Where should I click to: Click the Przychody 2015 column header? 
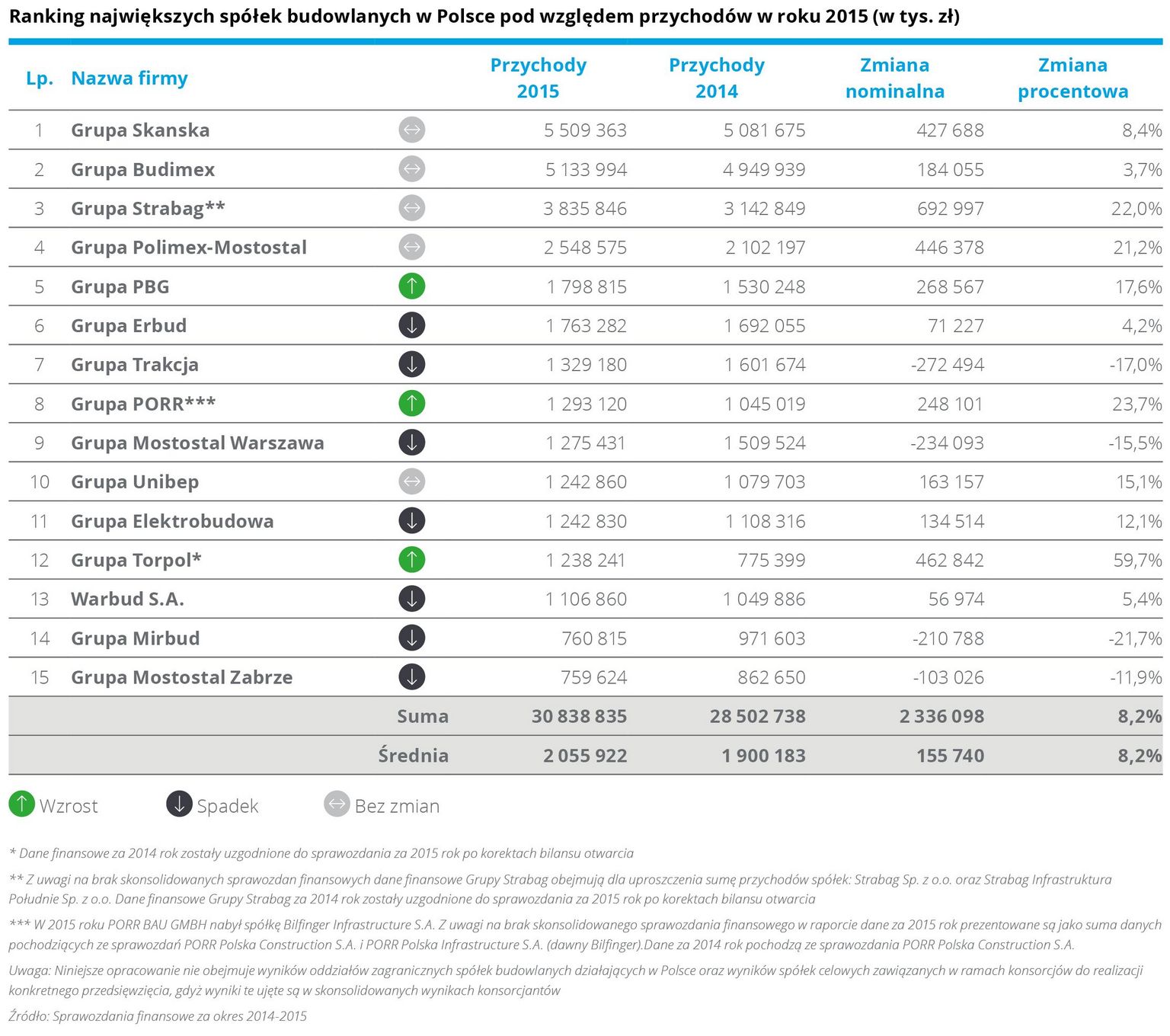point(538,78)
